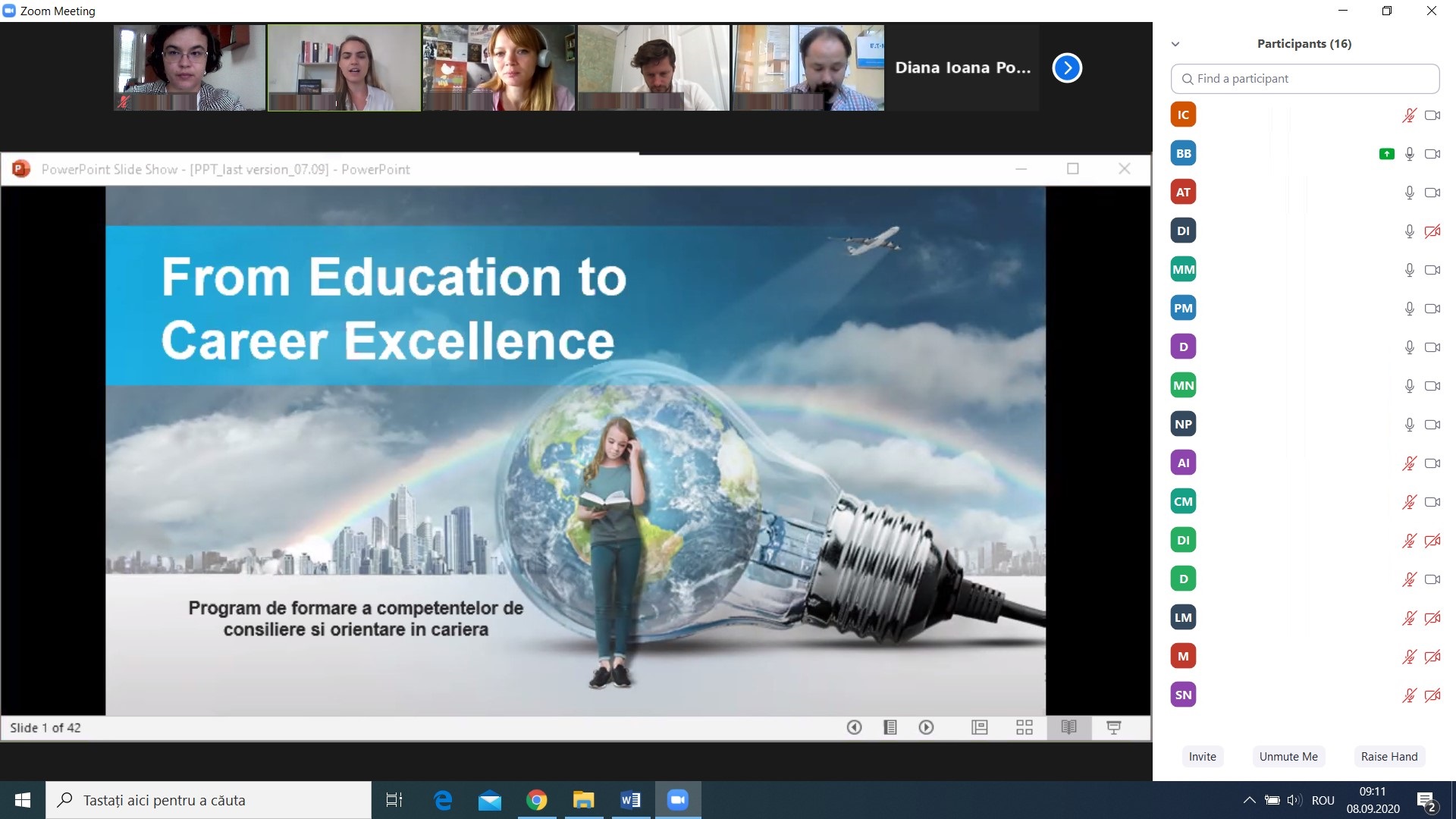Select the AT participant avatar

(1183, 193)
